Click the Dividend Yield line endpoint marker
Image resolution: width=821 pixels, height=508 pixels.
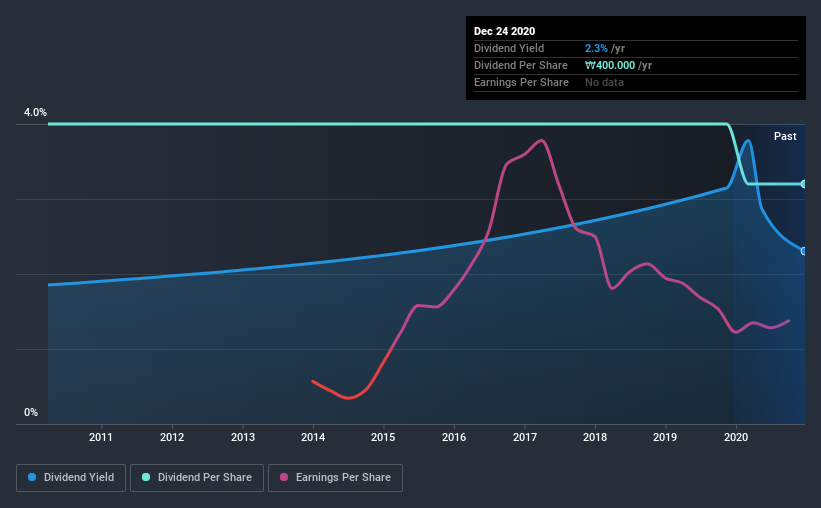(803, 251)
